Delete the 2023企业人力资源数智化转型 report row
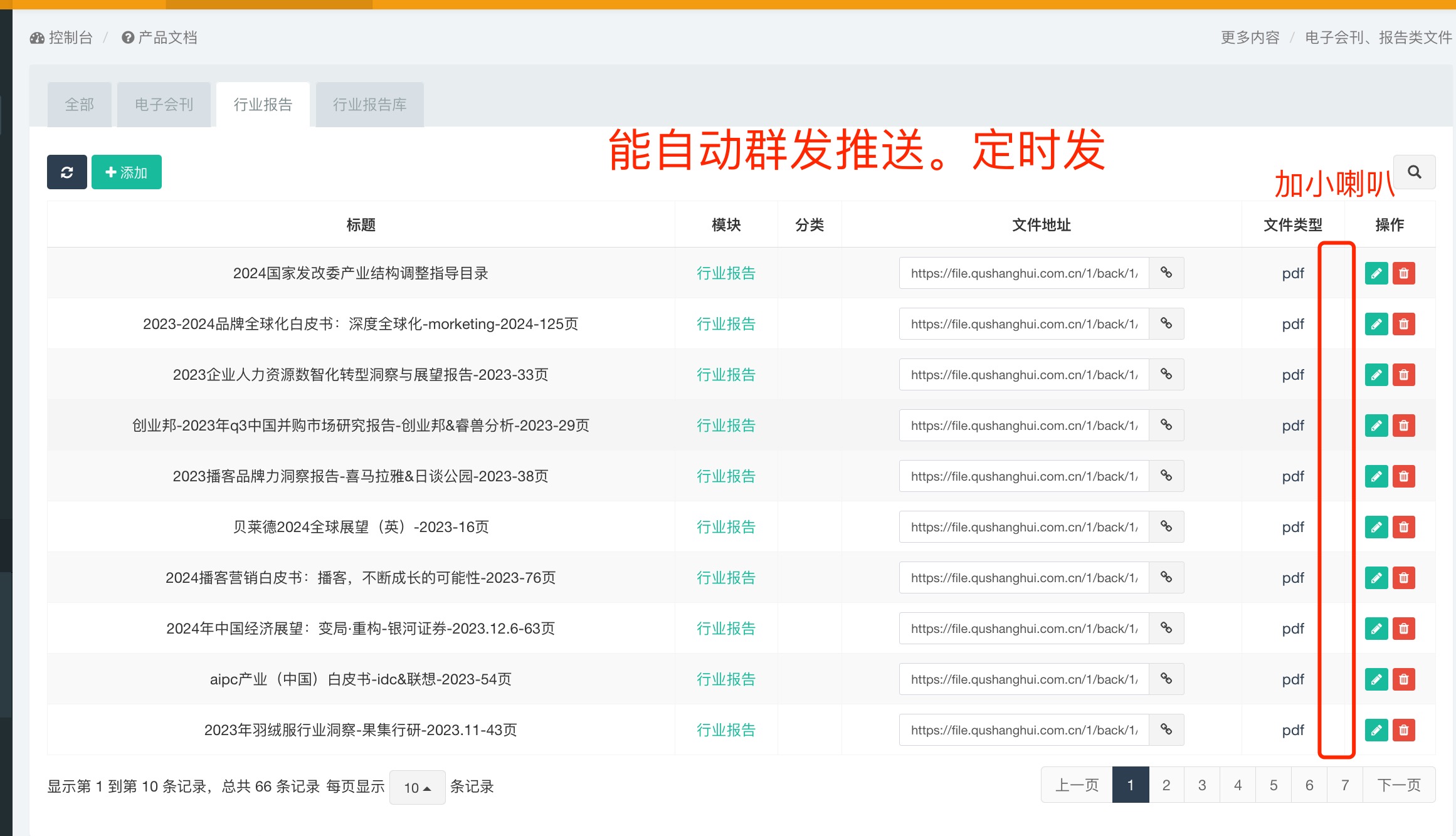This screenshot has height=836, width=1456. (x=1403, y=375)
